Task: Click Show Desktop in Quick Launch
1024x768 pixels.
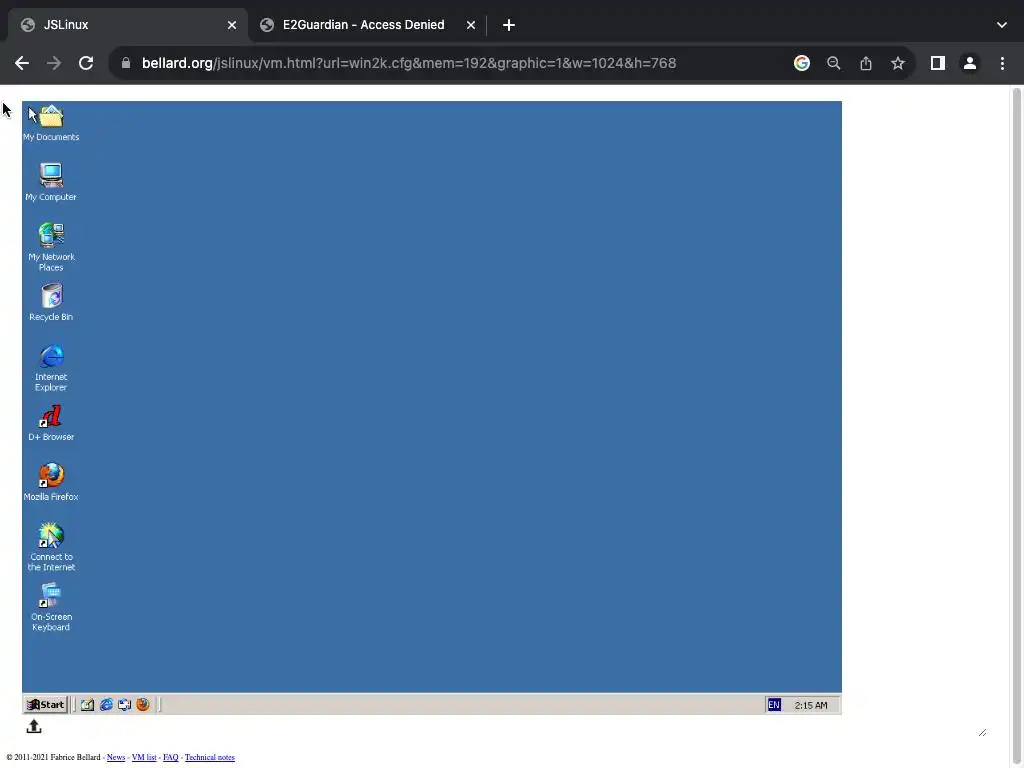Action: 87,705
